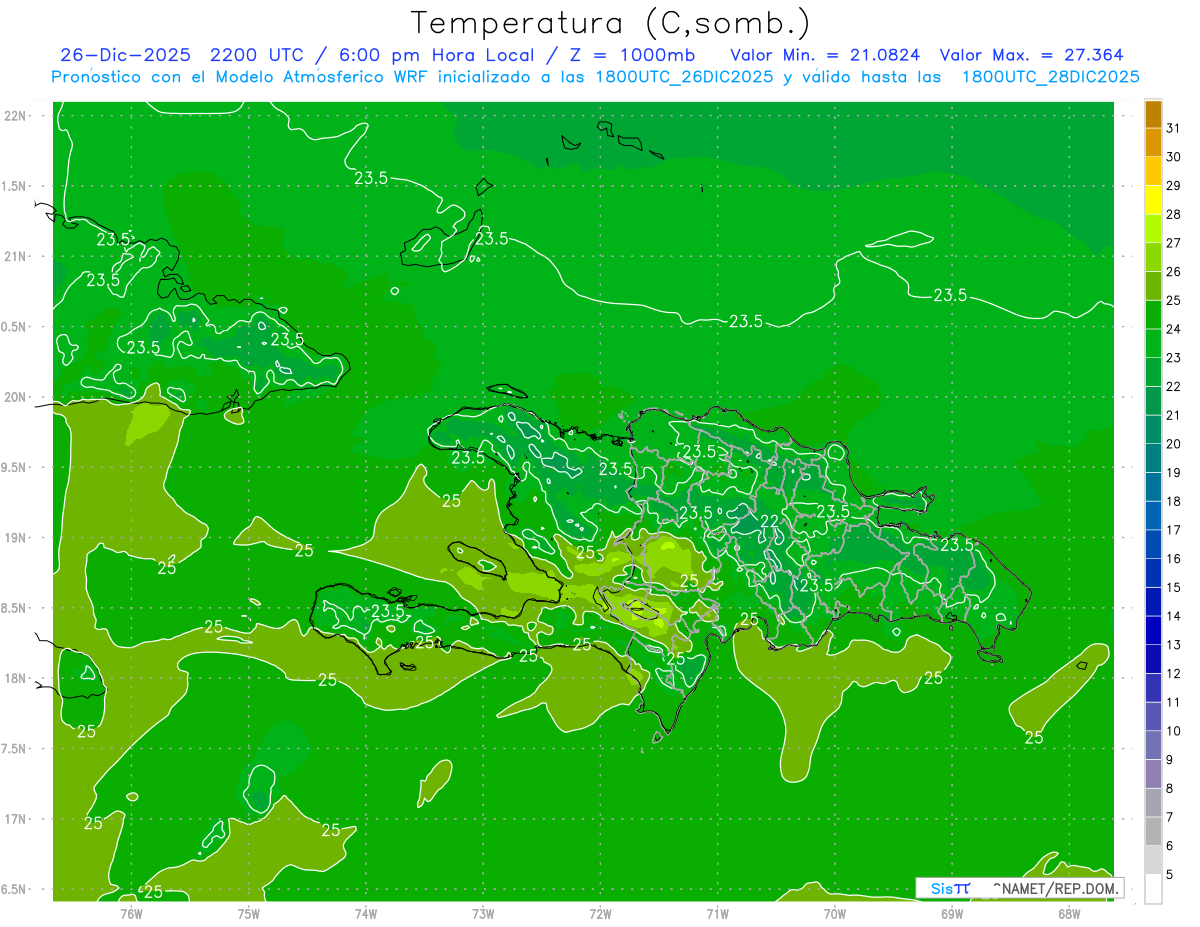Click the colorbar label '31'
Screen dimensions: 1200x927
(x=1174, y=128)
